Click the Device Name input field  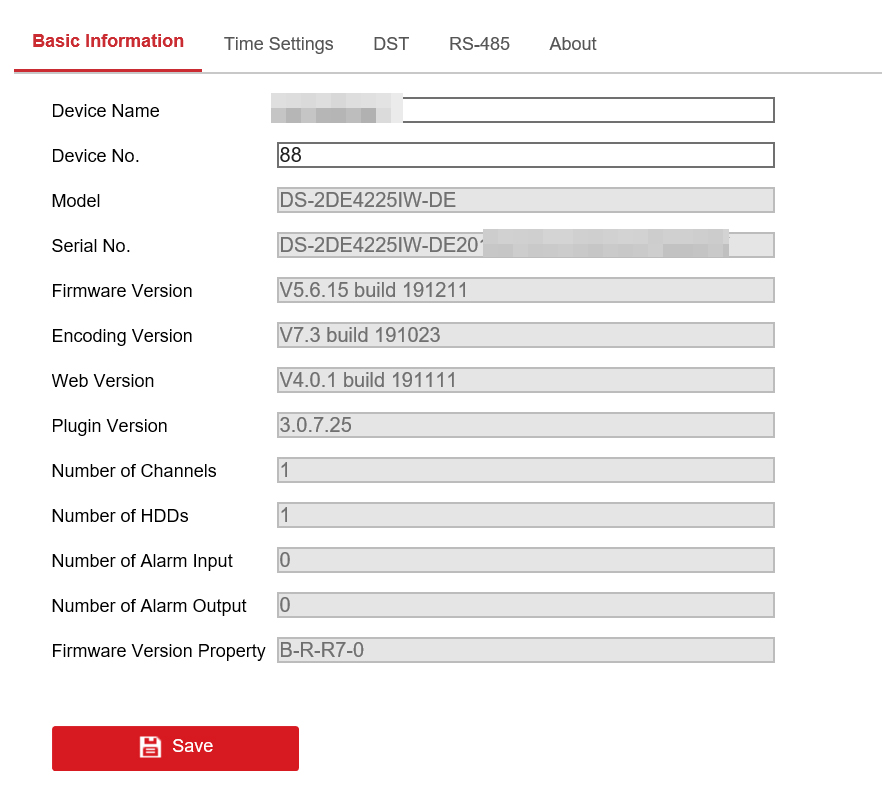click(x=586, y=110)
